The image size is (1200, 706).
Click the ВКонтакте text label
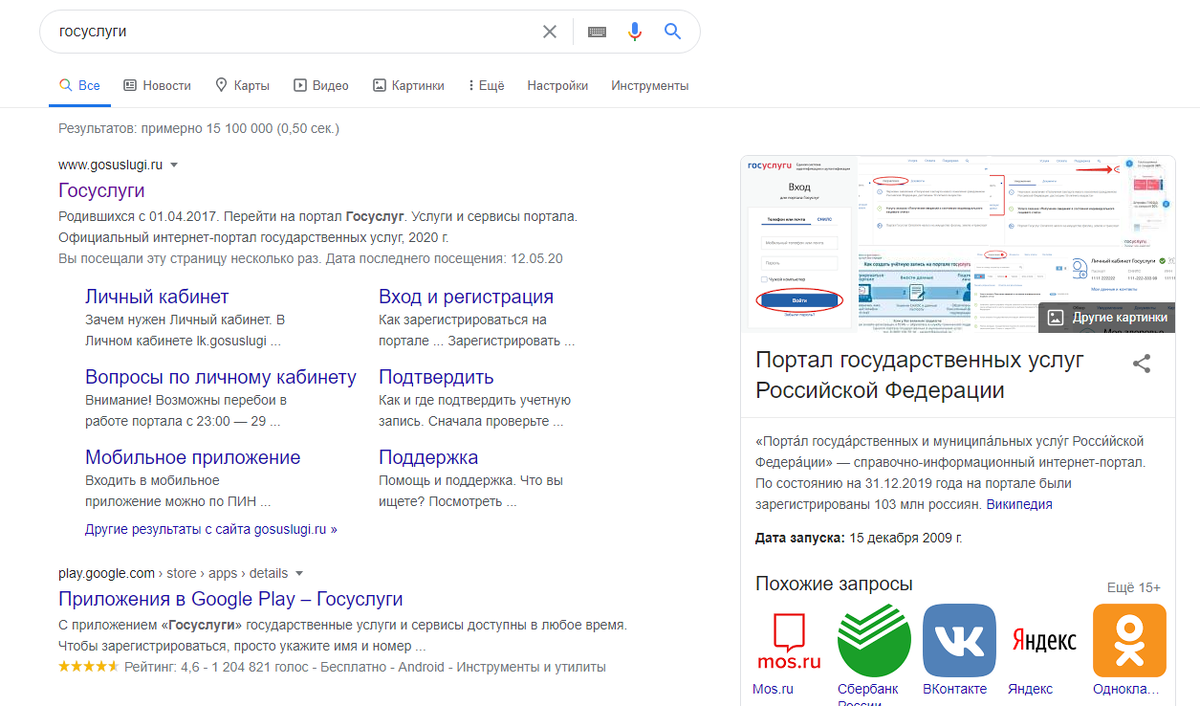955,689
